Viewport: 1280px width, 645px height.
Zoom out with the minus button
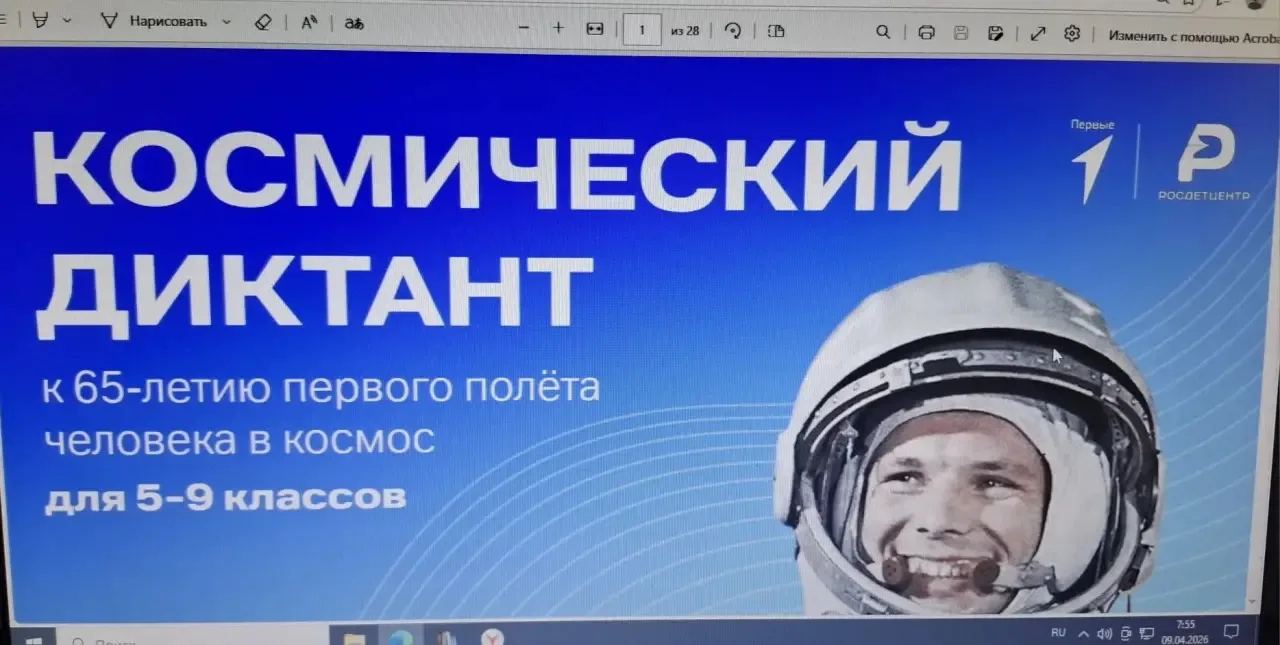pos(523,28)
